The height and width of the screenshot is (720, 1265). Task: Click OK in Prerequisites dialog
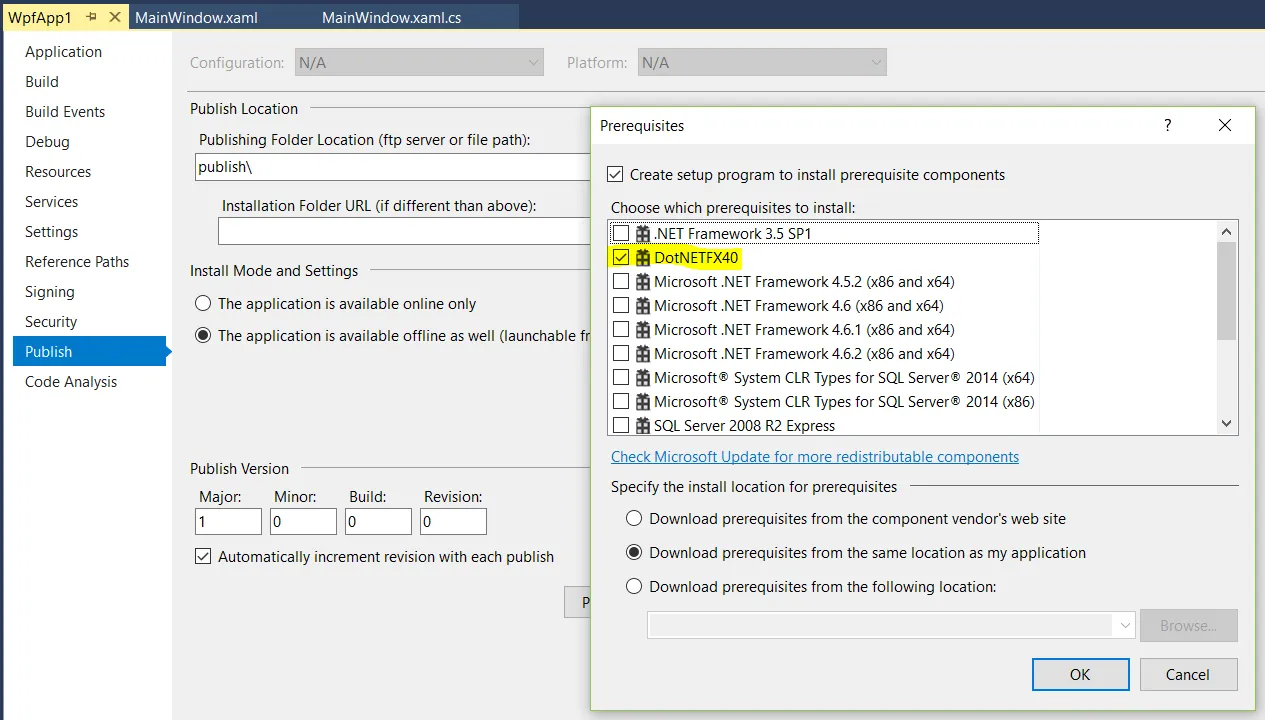(x=1080, y=674)
